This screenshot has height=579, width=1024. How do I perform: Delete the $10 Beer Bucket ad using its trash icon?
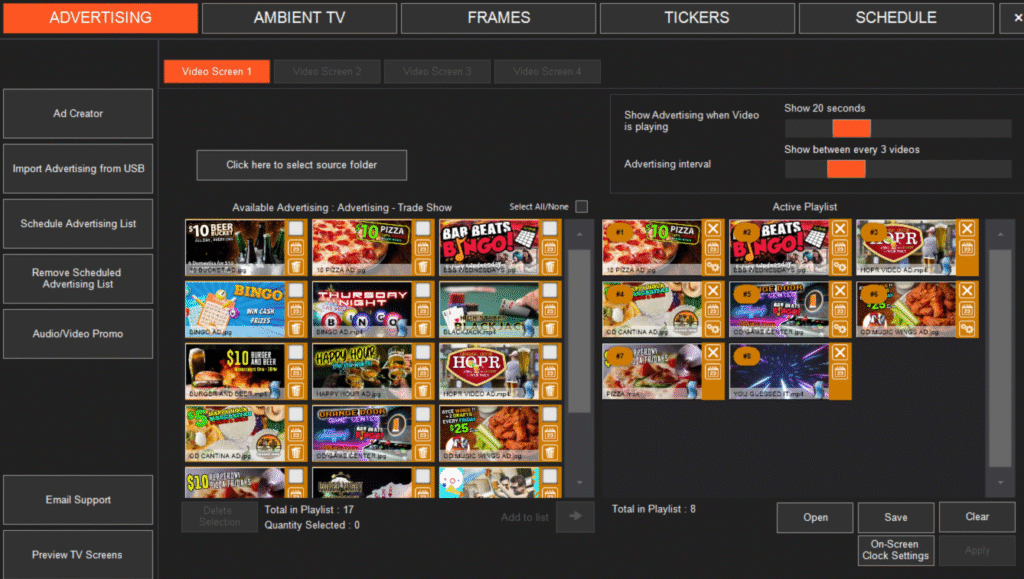[x=296, y=266]
